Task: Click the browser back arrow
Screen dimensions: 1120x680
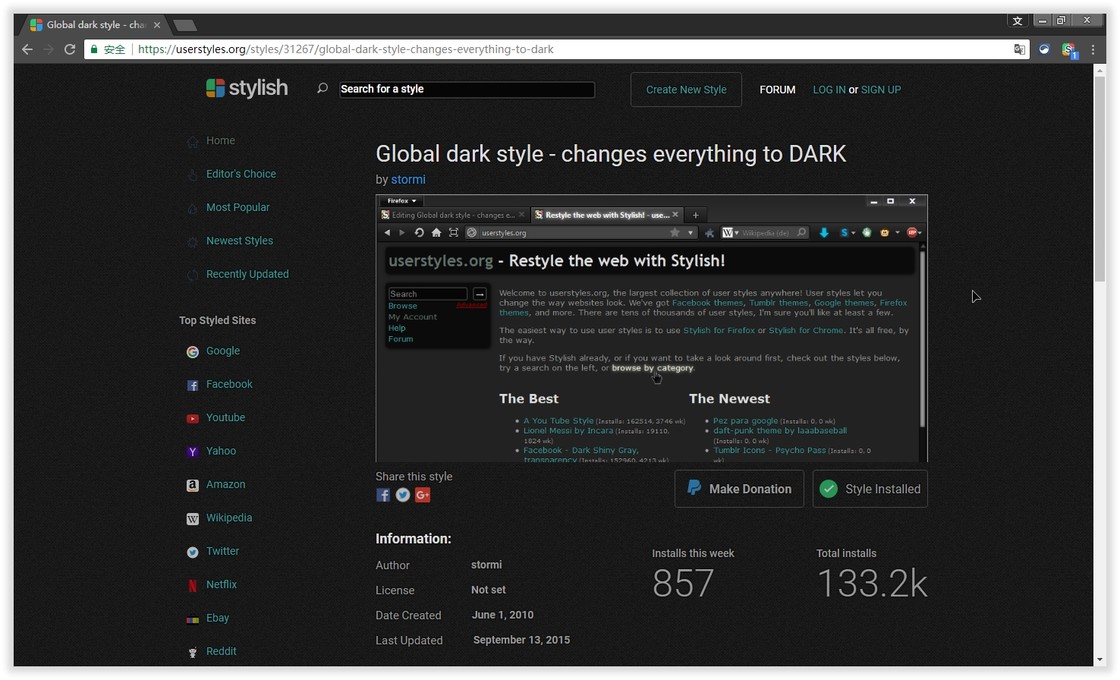Action: coord(27,49)
